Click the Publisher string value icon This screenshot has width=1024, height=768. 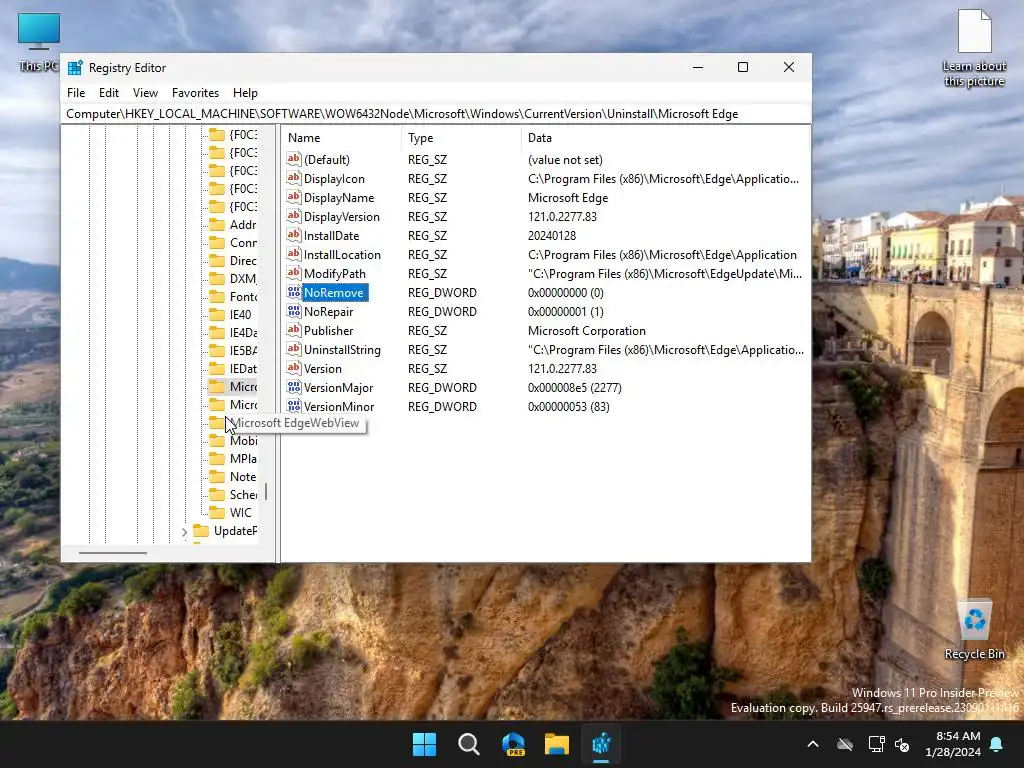[x=294, y=330]
